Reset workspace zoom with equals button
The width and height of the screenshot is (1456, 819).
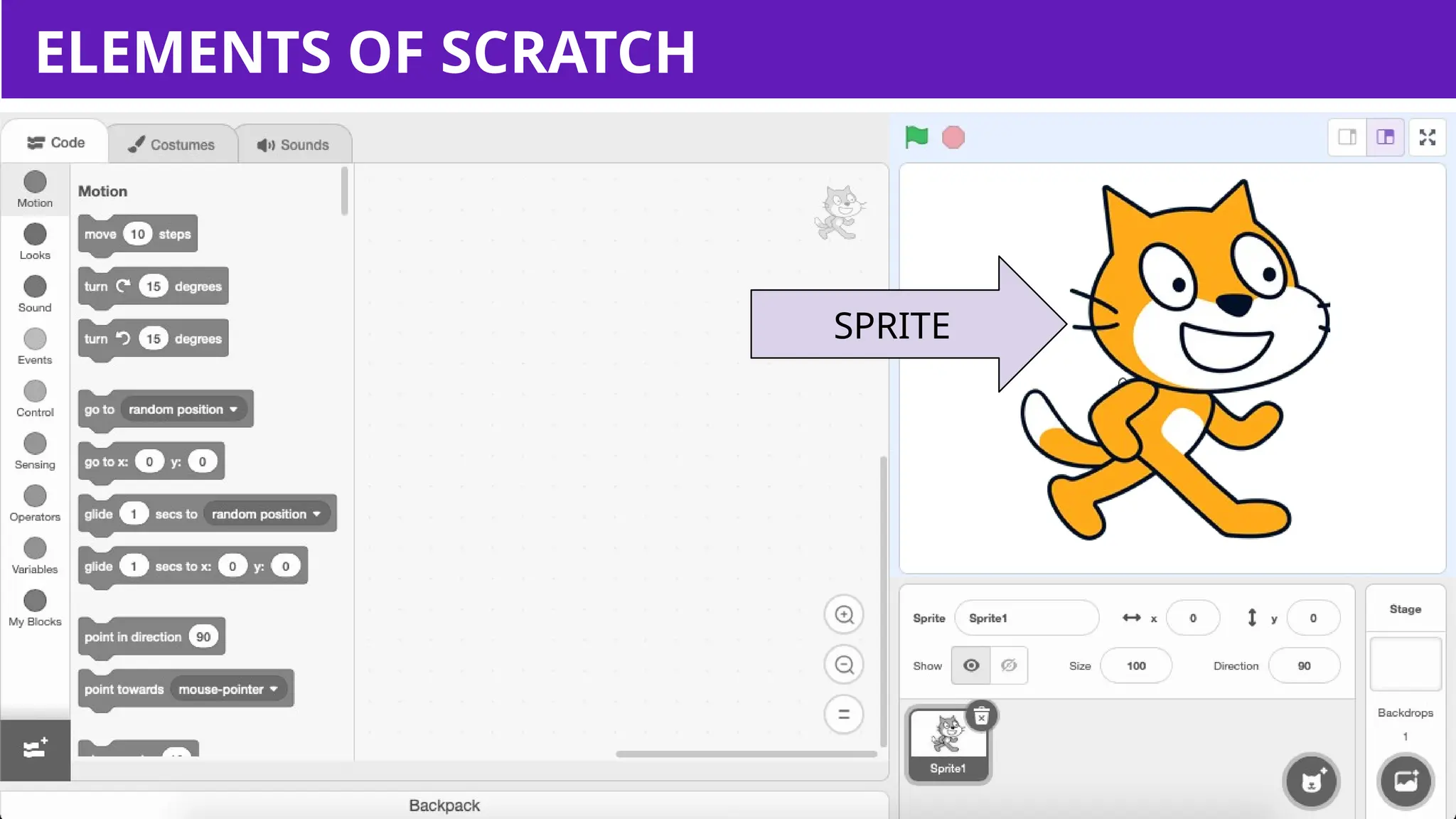click(x=844, y=714)
